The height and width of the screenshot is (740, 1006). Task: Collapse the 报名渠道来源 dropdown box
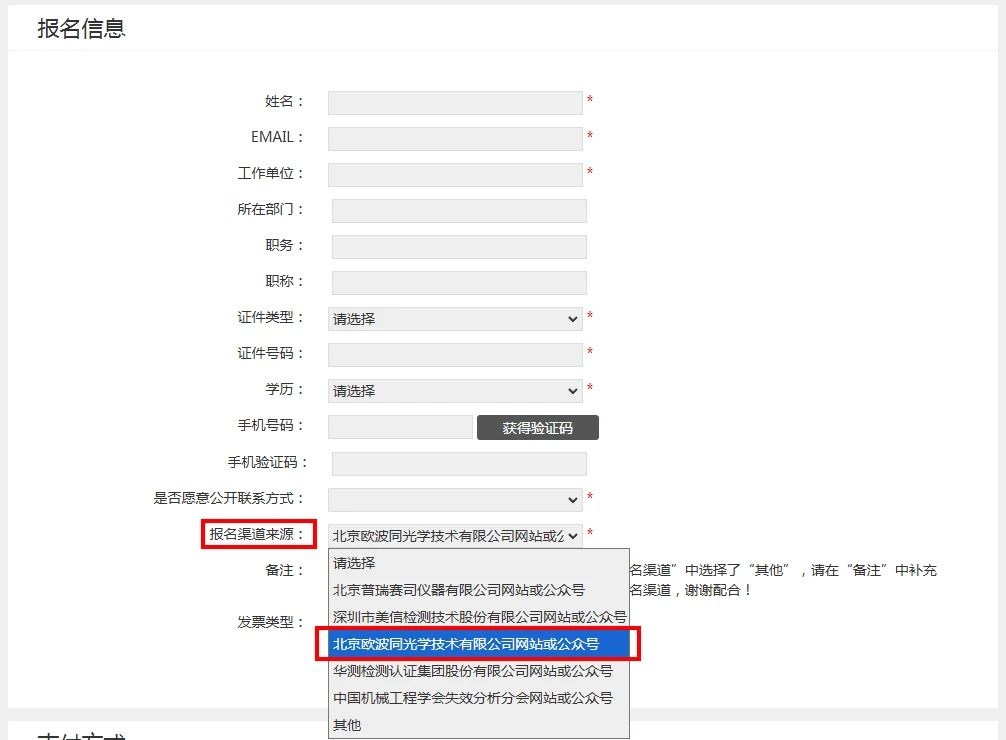pyautogui.click(x=455, y=535)
